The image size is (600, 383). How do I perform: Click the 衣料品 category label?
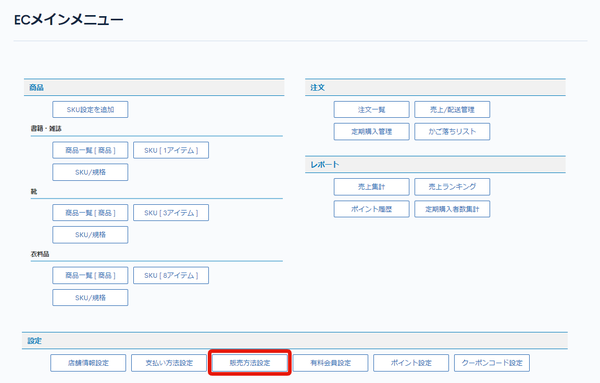pyautogui.click(x=40, y=254)
